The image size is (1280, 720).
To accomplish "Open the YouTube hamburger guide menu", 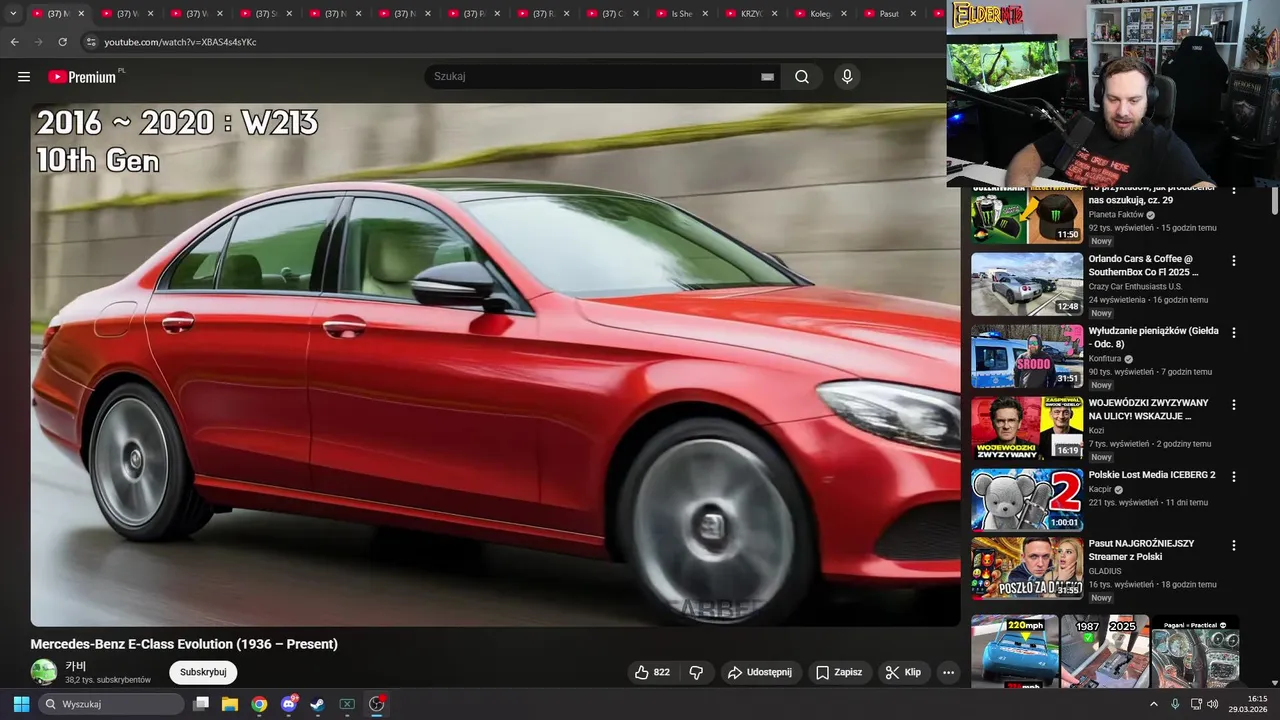I will (x=24, y=77).
